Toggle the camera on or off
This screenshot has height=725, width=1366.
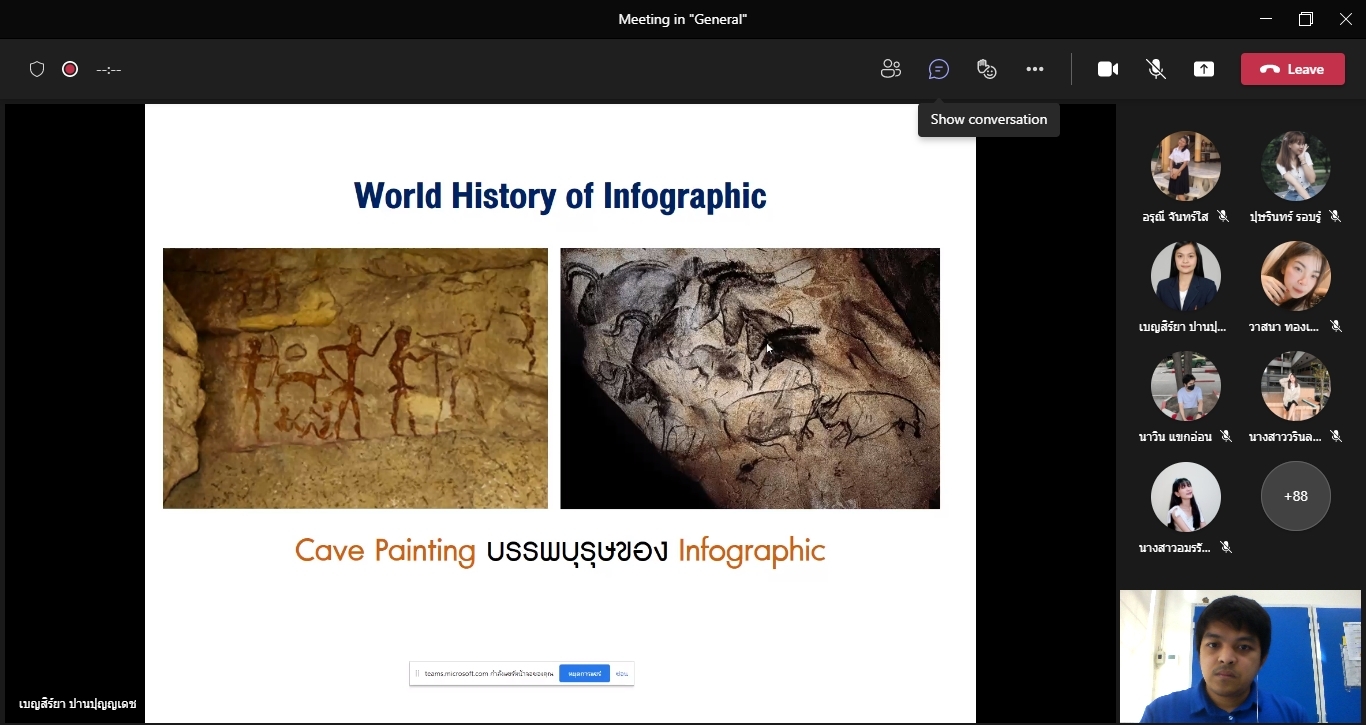point(1107,69)
